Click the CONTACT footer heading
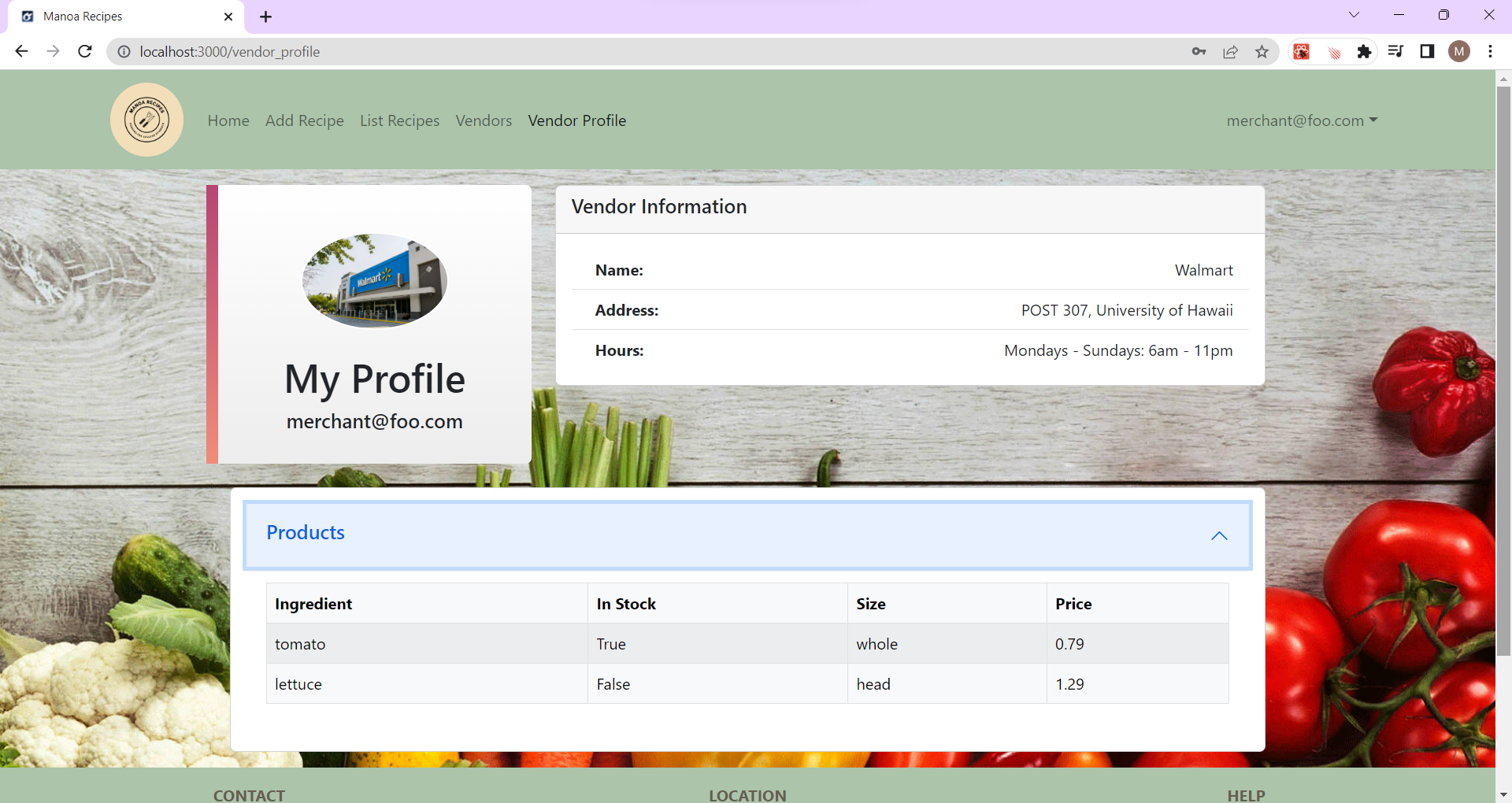The height and width of the screenshot is (803, 1512). tap(249, 795)
